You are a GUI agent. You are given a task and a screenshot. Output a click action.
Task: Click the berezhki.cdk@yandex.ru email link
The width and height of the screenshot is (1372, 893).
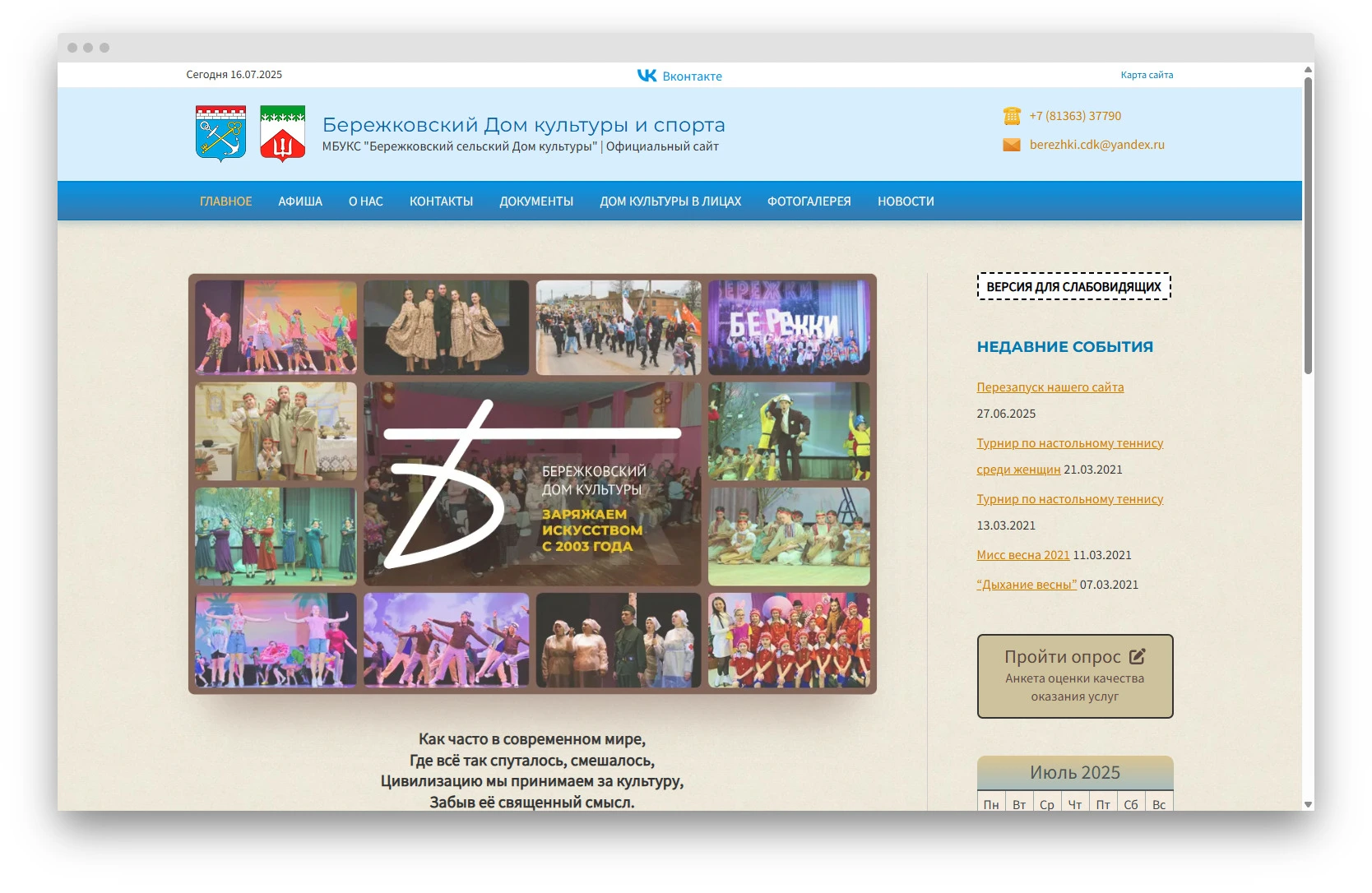(1096, 145)
